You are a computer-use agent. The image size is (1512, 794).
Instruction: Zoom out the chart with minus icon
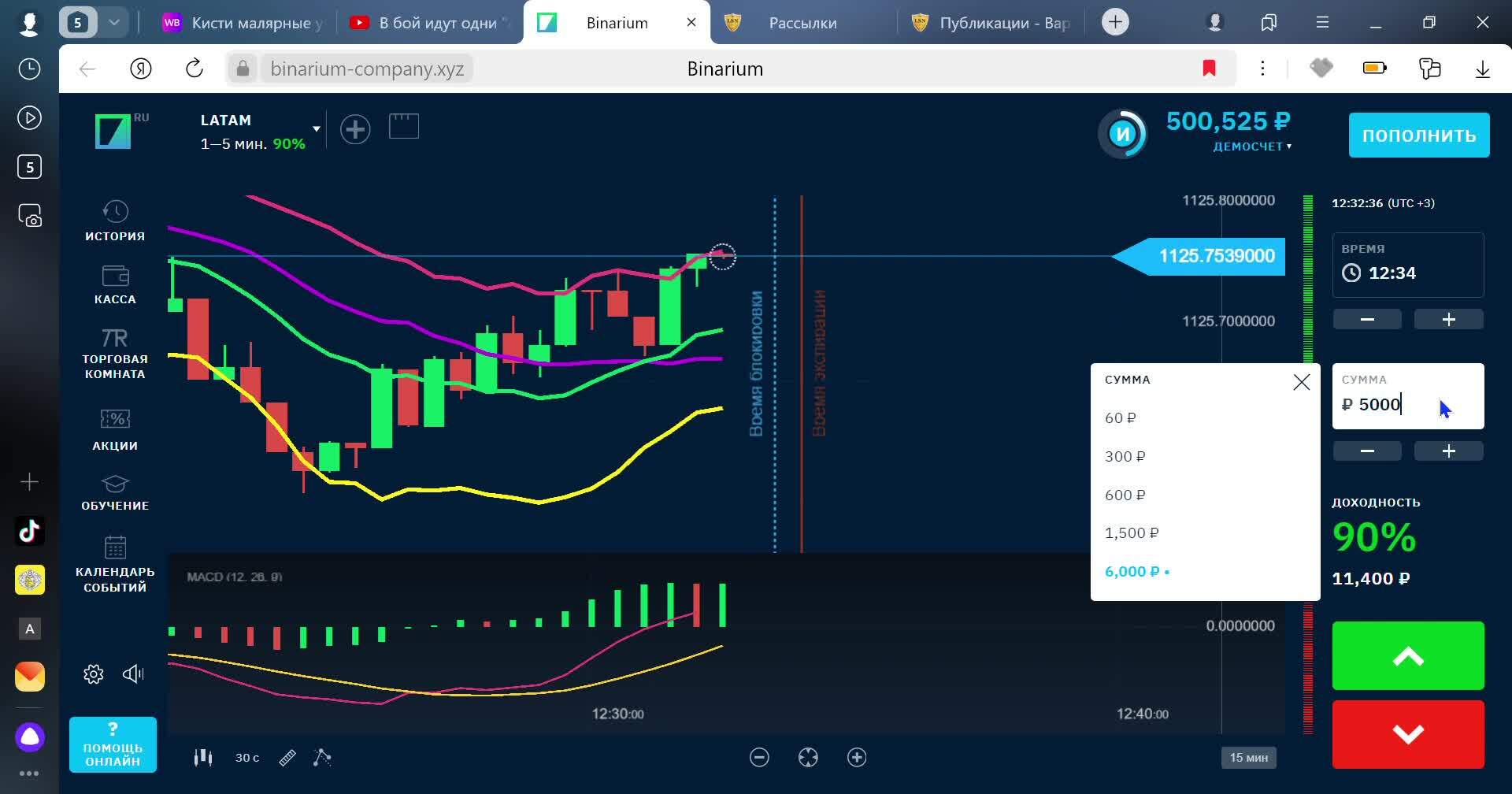[759, 758]
